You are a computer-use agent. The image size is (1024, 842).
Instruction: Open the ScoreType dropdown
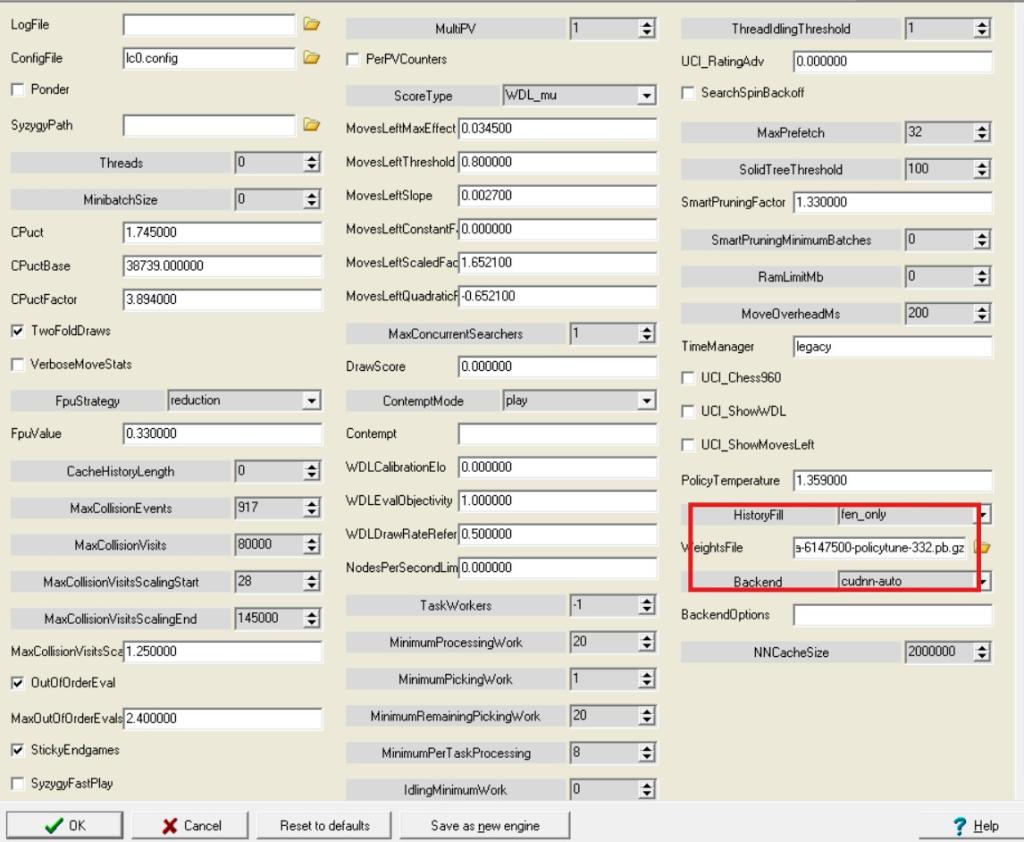point(647,96)
